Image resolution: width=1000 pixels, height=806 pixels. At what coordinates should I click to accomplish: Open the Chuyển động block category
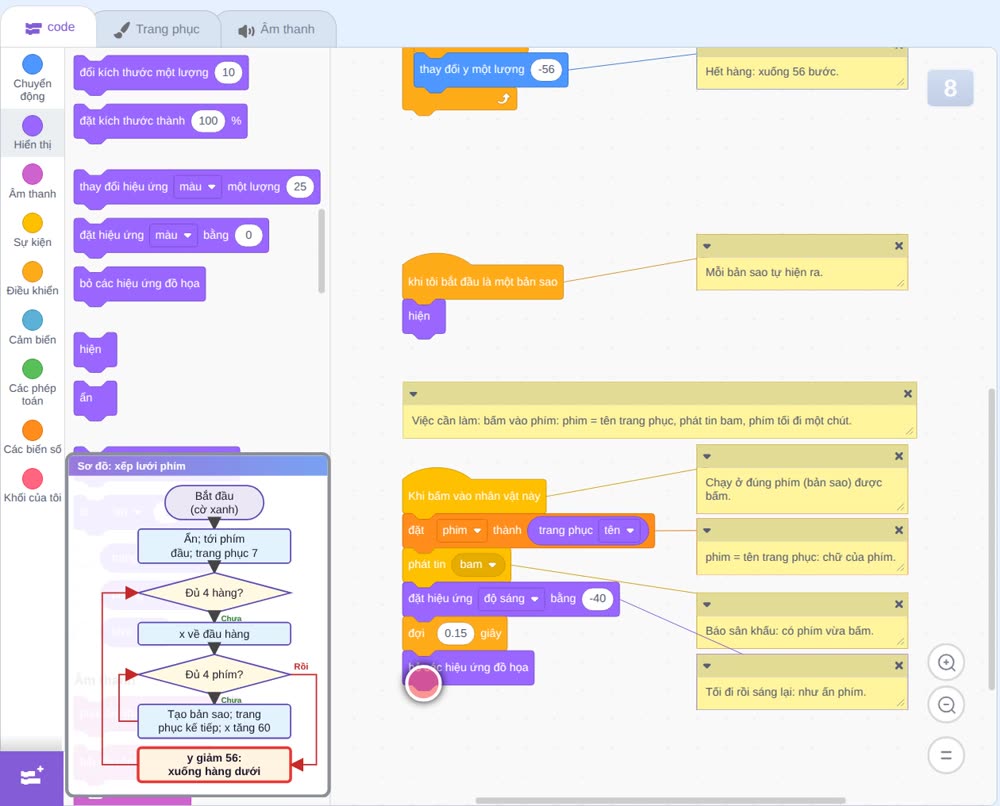coord(32,77)
